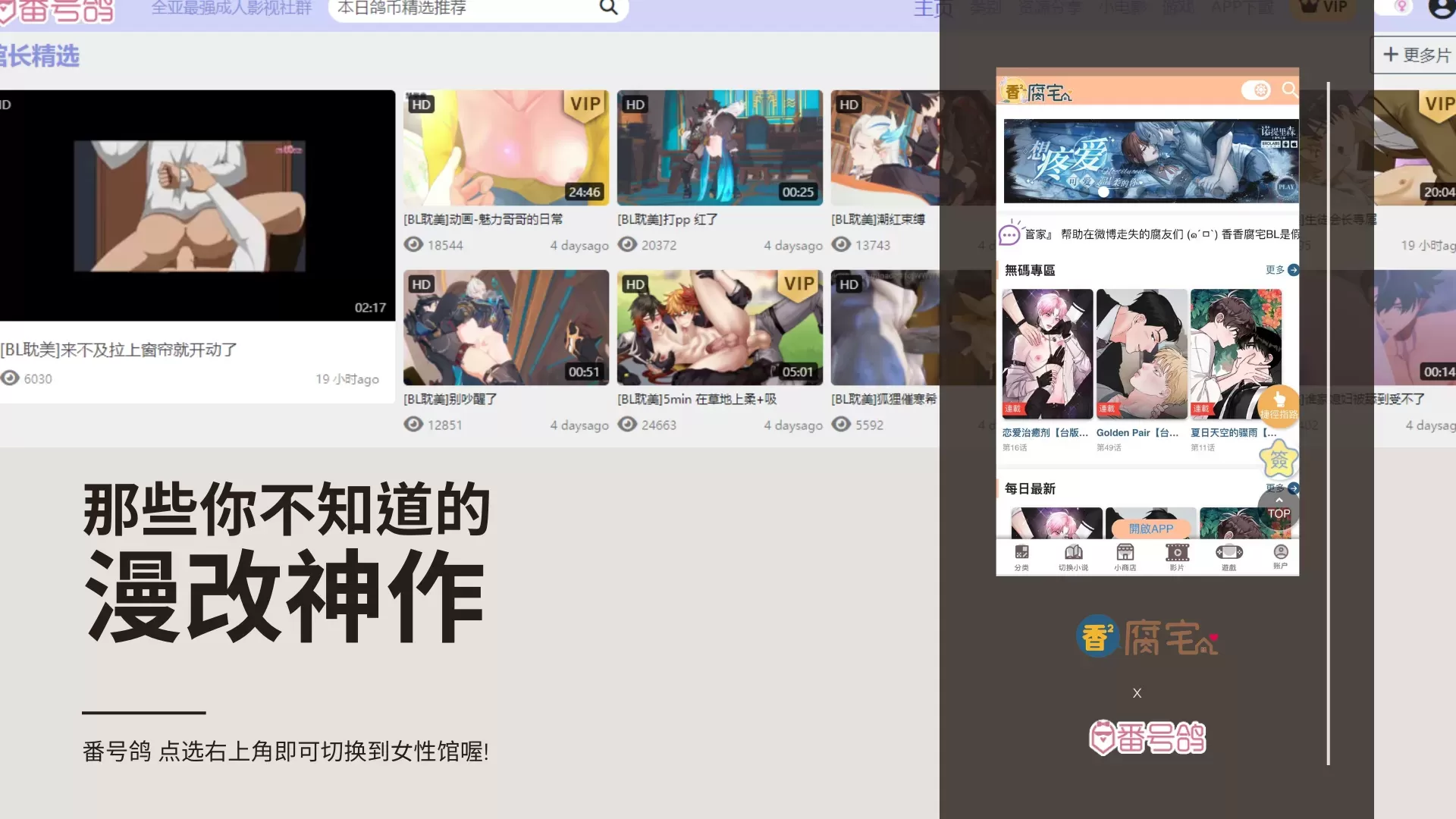
Task: Click the magnifier icon in the top search bar
Action: [x=608, y=8]
